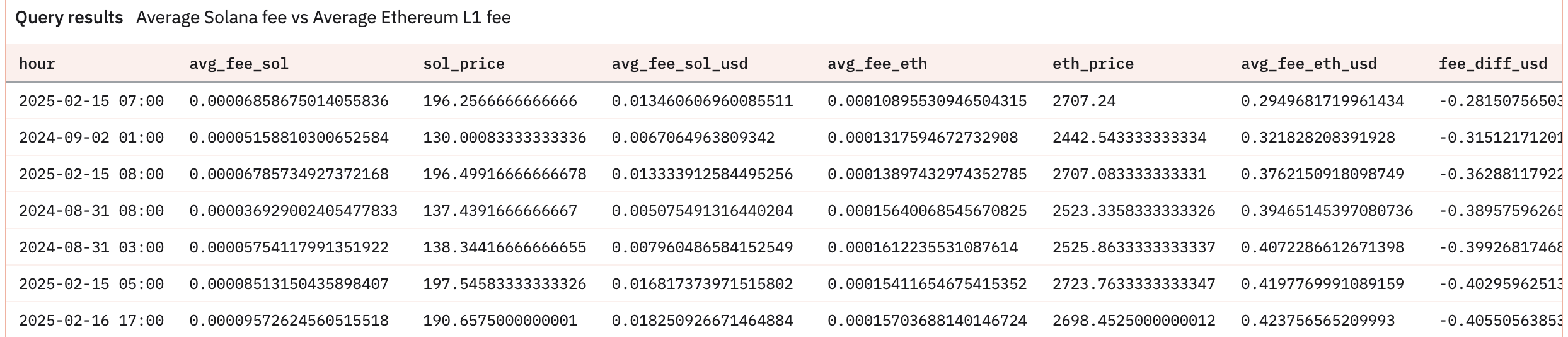Click the fee_diff_usd column header
This screenshot has width=1568, height=337.
[x=1492, y=64]
